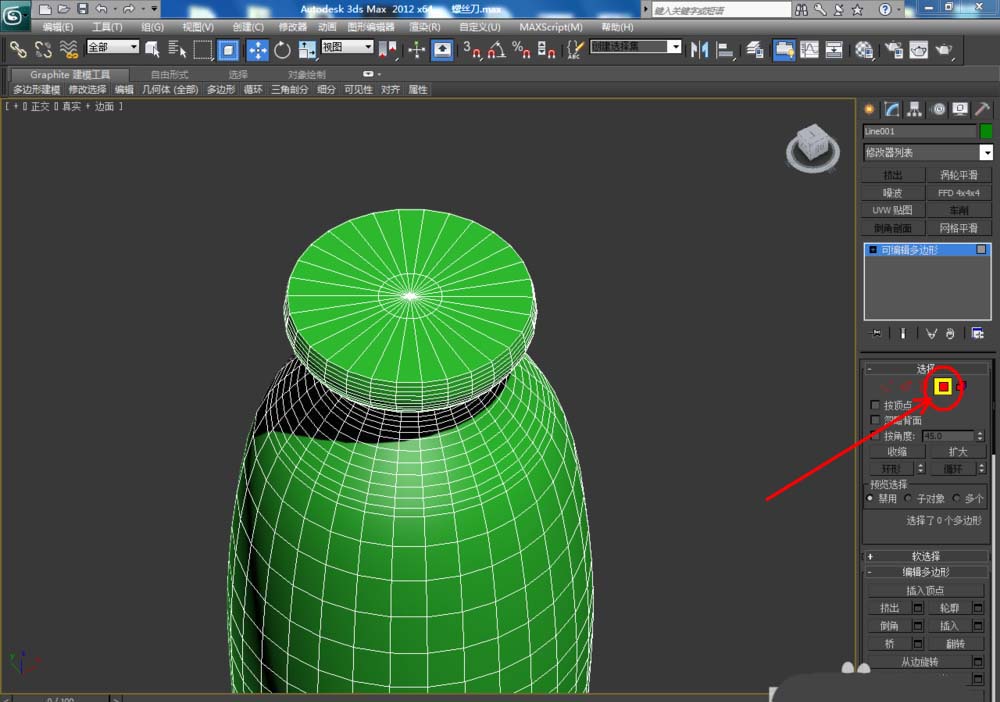Click the Mirror tool icon
Screen dimensions: 1000x702
[699, 49]
